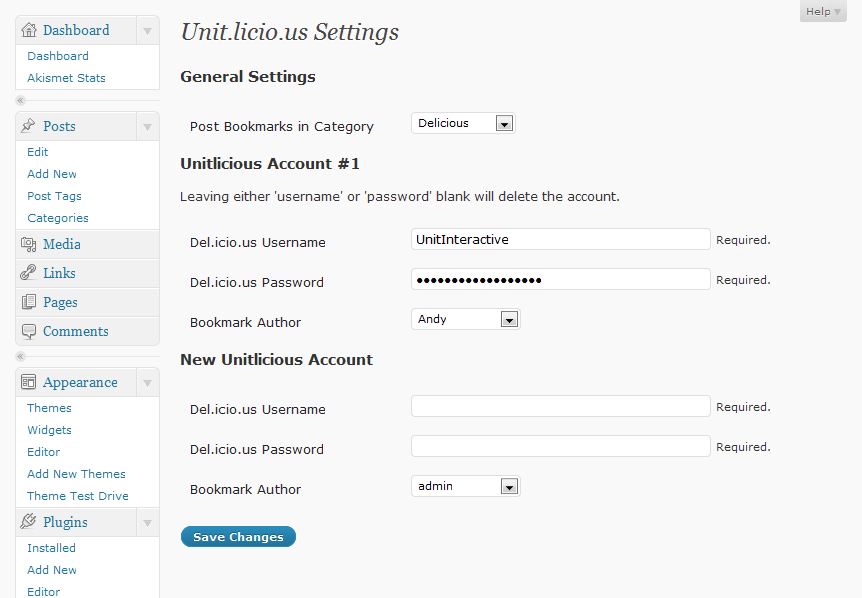Open Media via its camera icon
The width and height of the screenshot is (862, 598).
29,244
